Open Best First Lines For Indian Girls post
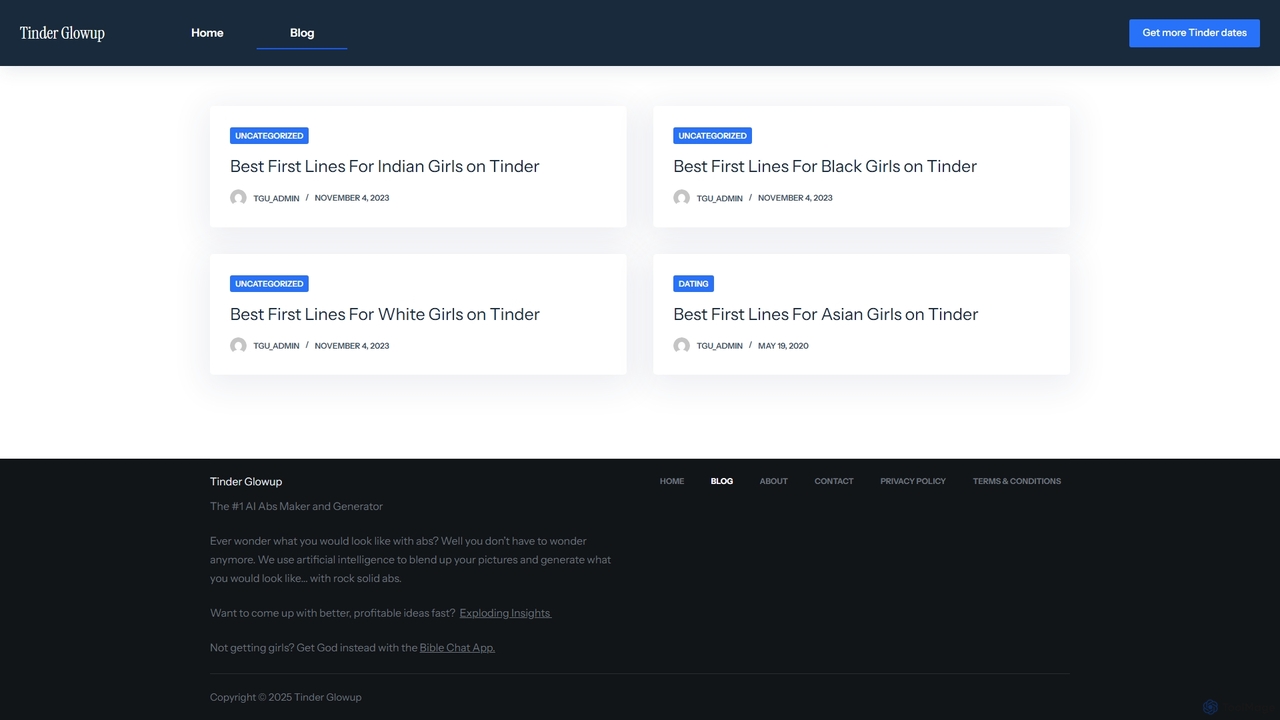The width and height of the screenshot is (1280, 720). coord(385,166)
